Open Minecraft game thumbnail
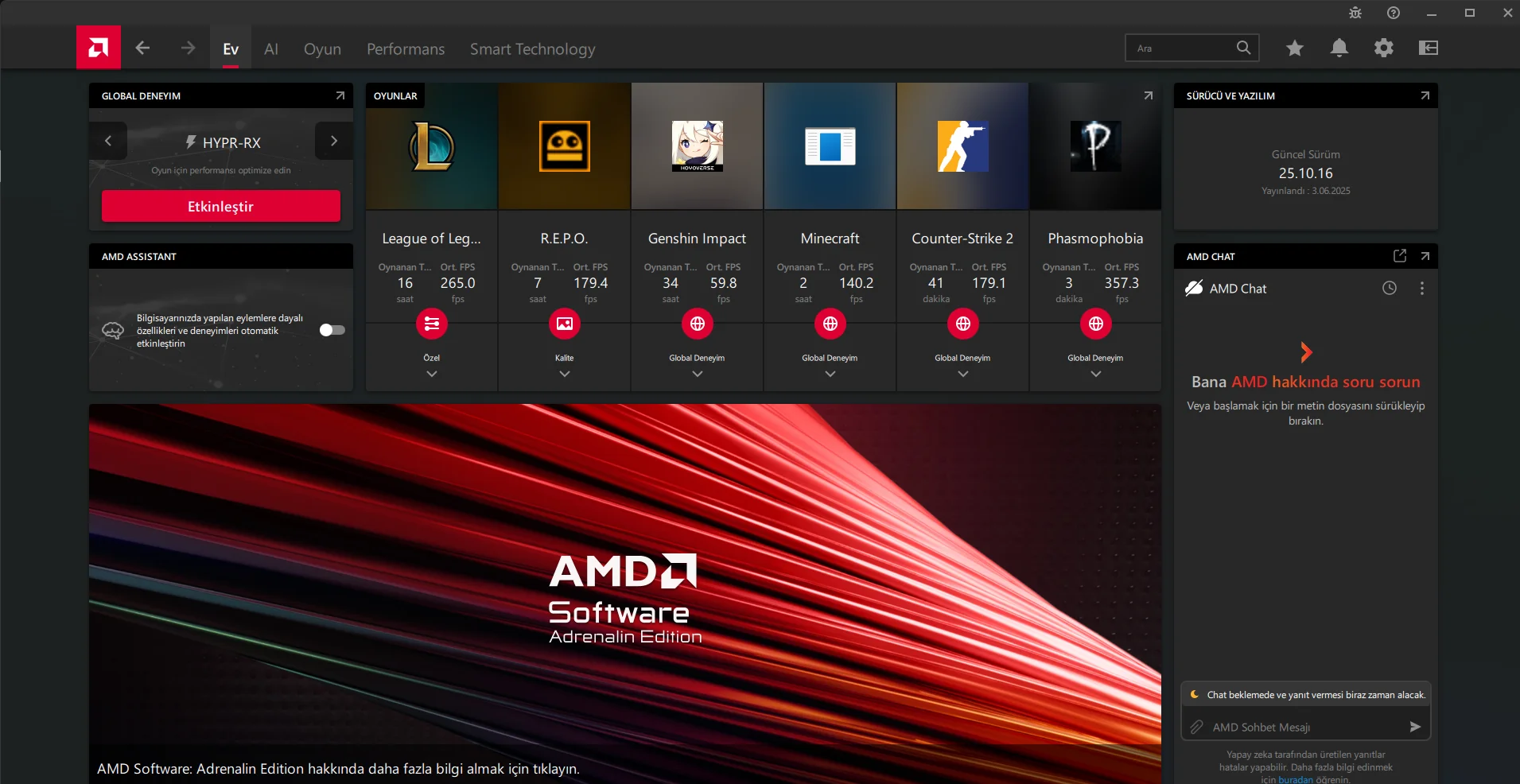1520x784 pixels. [x=830, y=146]
